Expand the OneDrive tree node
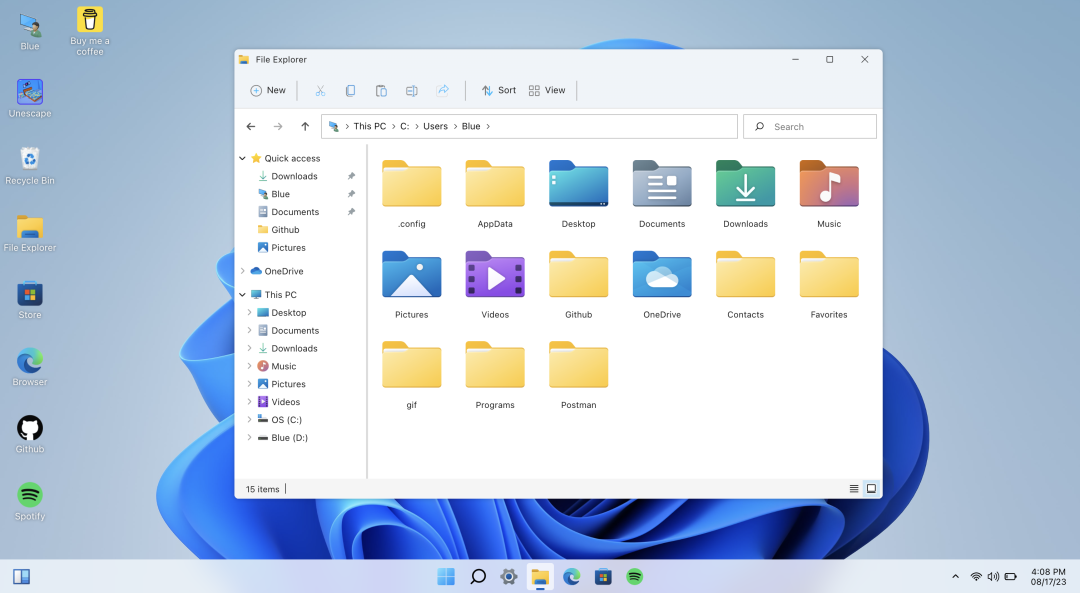 coord(242,271)
